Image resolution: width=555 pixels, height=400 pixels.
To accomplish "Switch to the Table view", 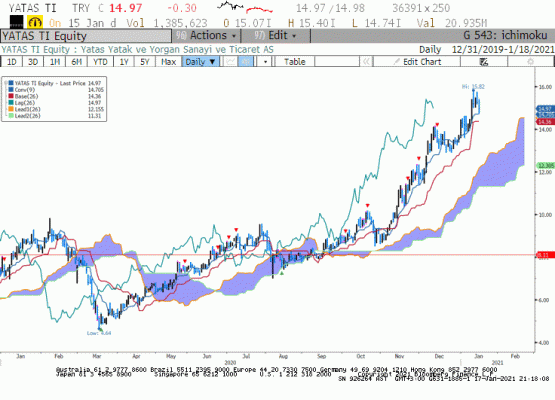I will (294, 62).
